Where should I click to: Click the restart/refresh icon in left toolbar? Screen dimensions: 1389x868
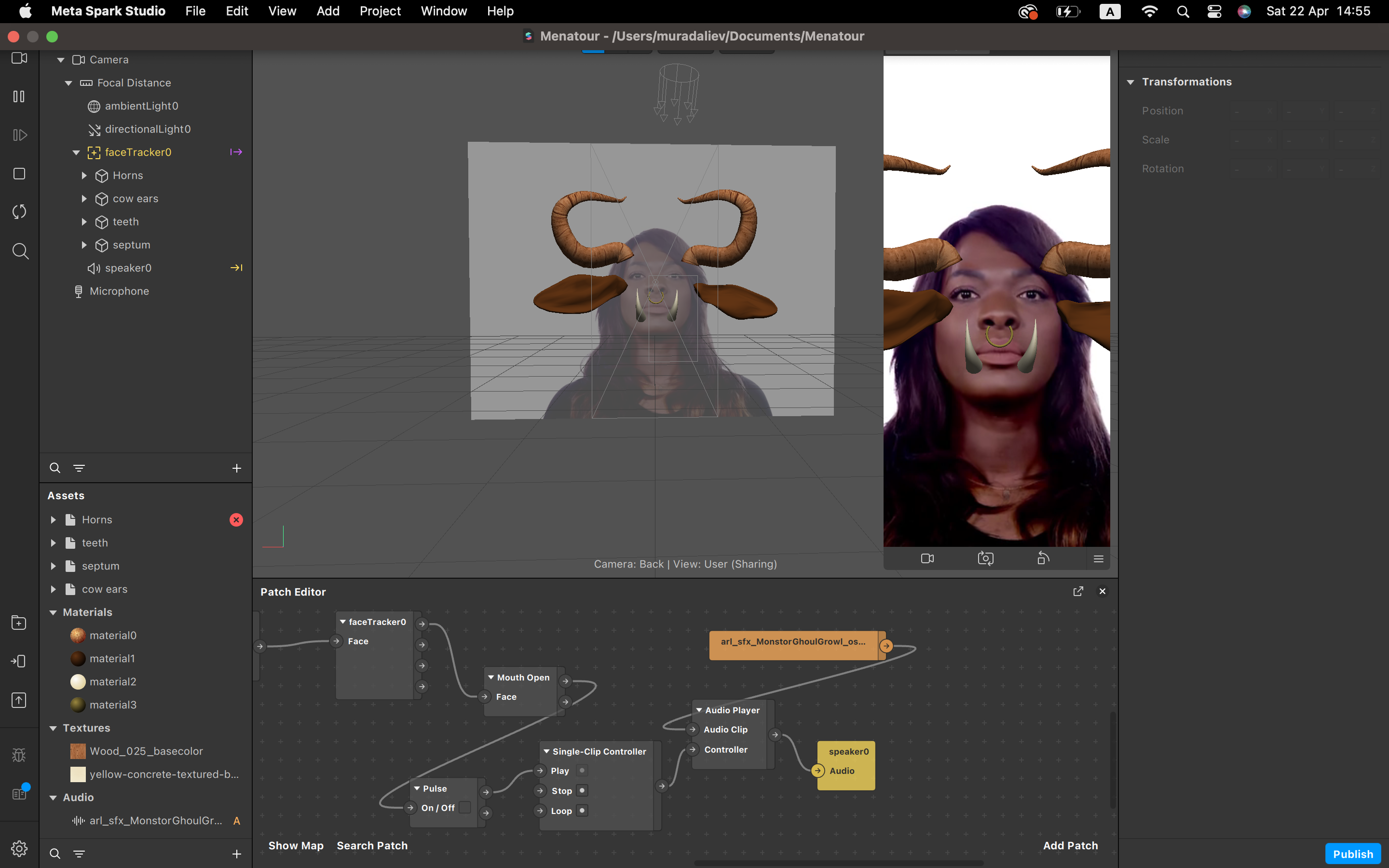click(19, 212)
